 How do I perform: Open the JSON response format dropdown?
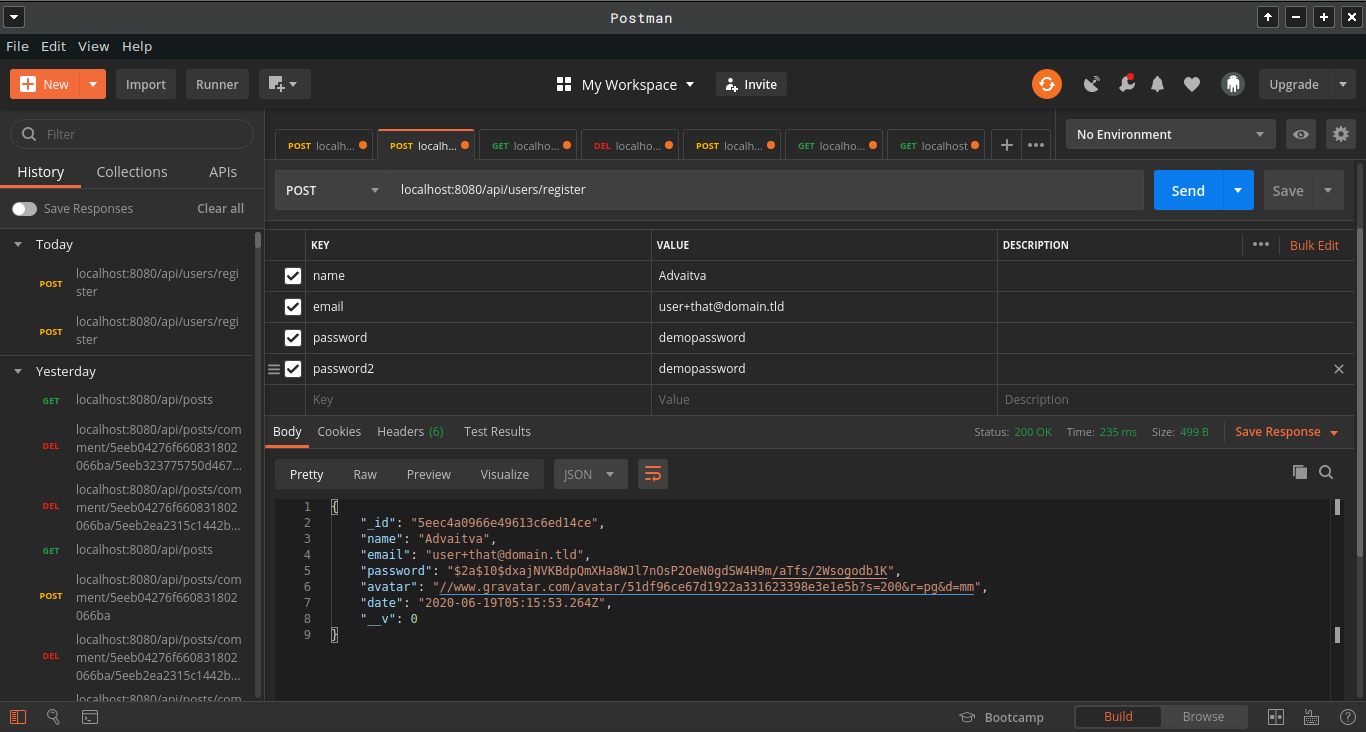590,474
